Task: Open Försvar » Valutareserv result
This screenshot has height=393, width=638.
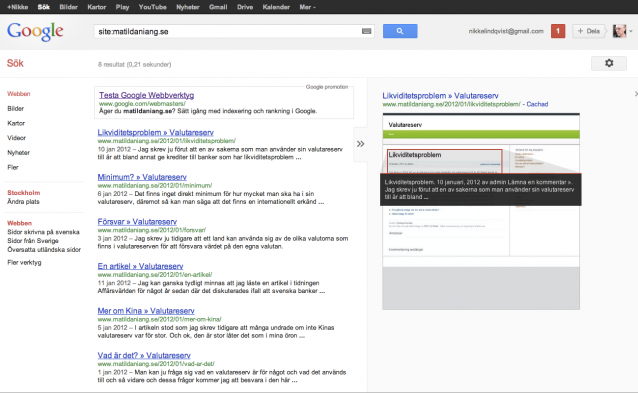Action: [137, 222]
